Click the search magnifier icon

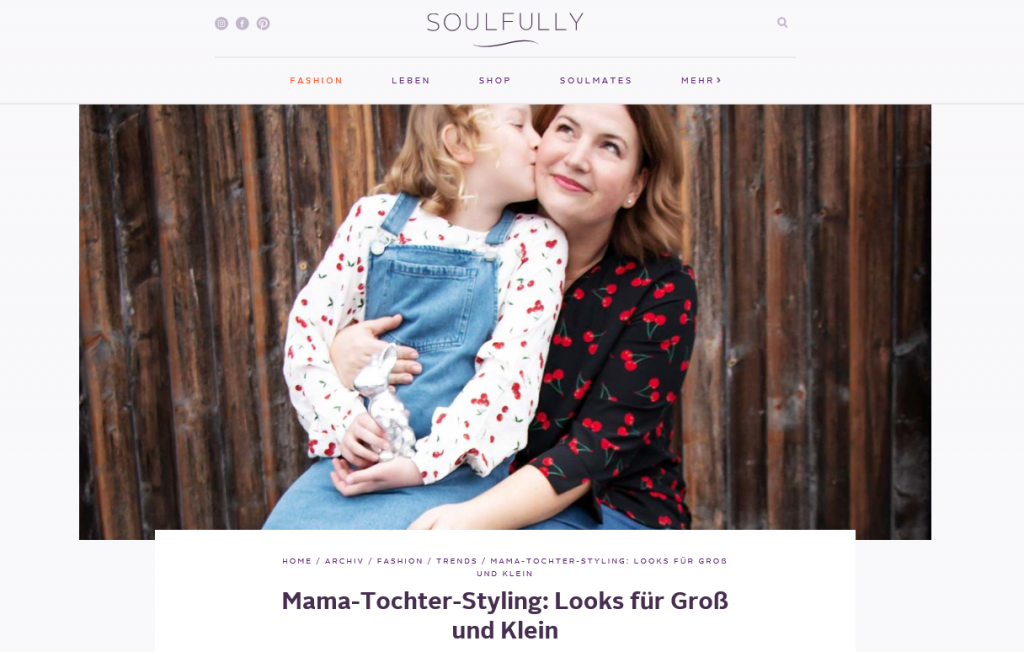tap(782, 23)
